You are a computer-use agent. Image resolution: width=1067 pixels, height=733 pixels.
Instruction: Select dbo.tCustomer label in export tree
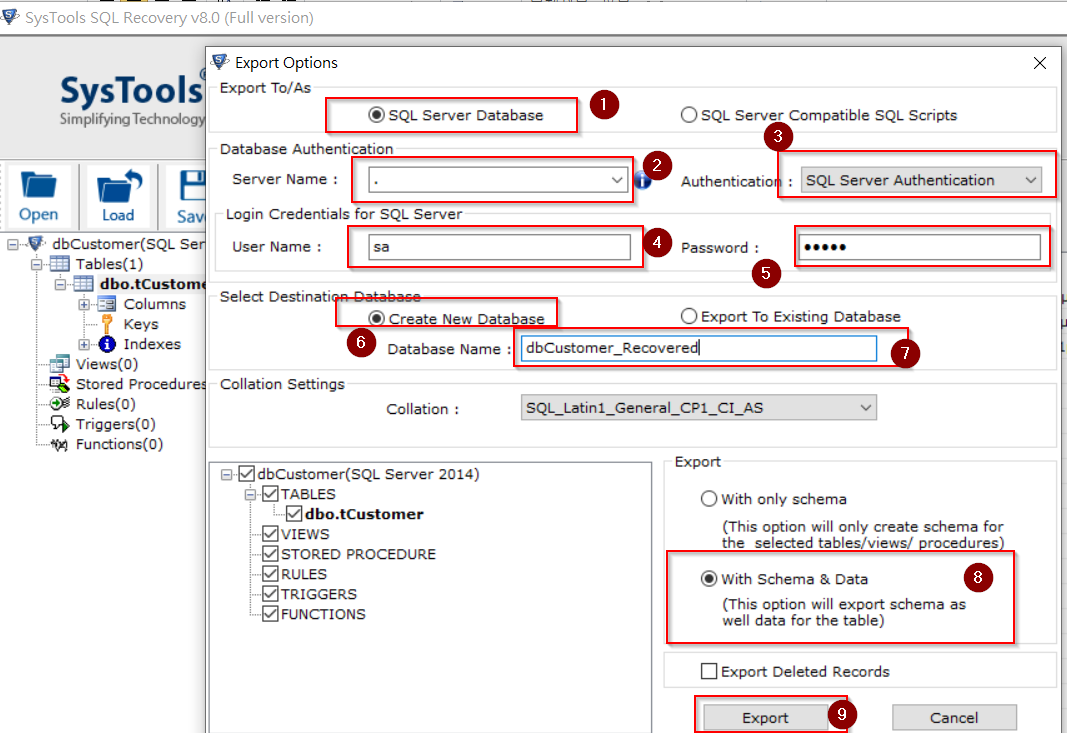pyautogui.click(x=364, y=514)
